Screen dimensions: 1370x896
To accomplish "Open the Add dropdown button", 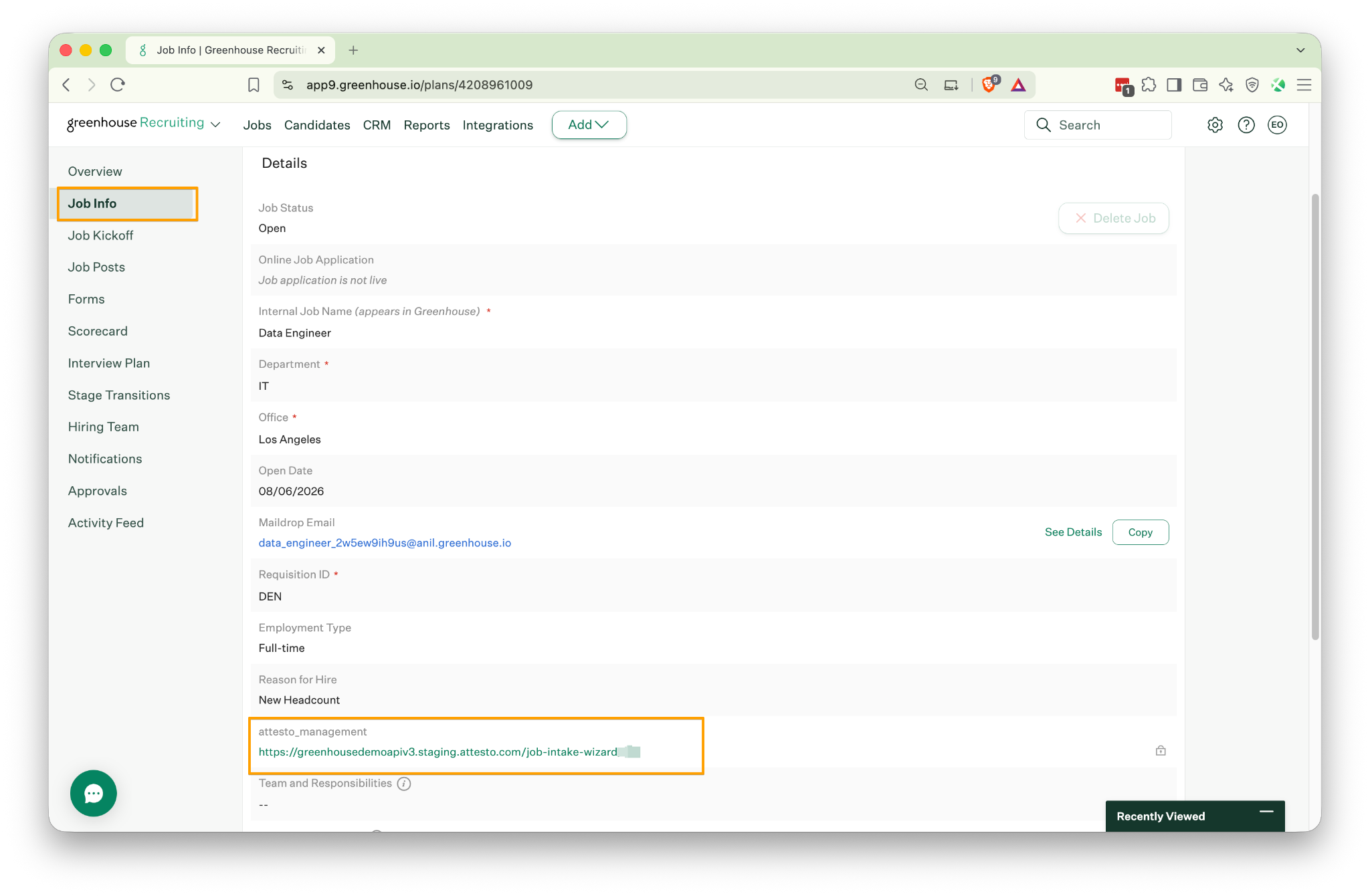I will point(589,125).
